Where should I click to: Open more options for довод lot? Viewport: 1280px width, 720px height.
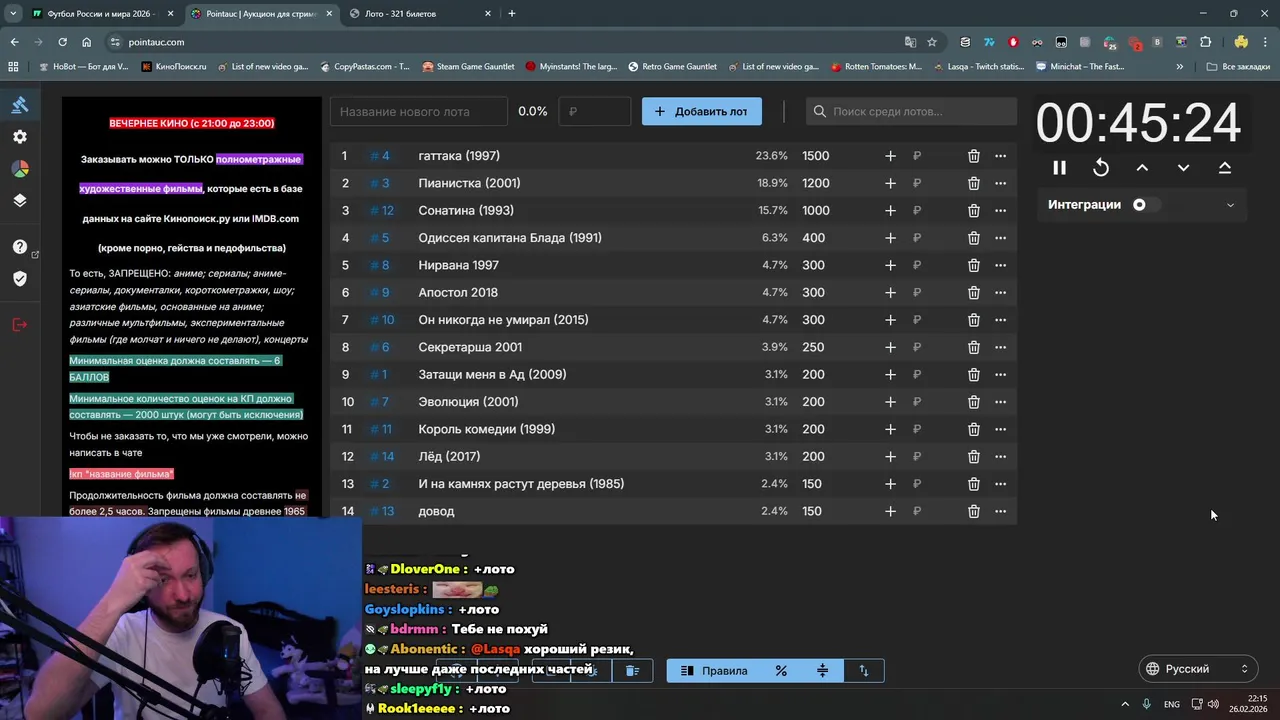pyautogui.click(x=1000, y=511)
